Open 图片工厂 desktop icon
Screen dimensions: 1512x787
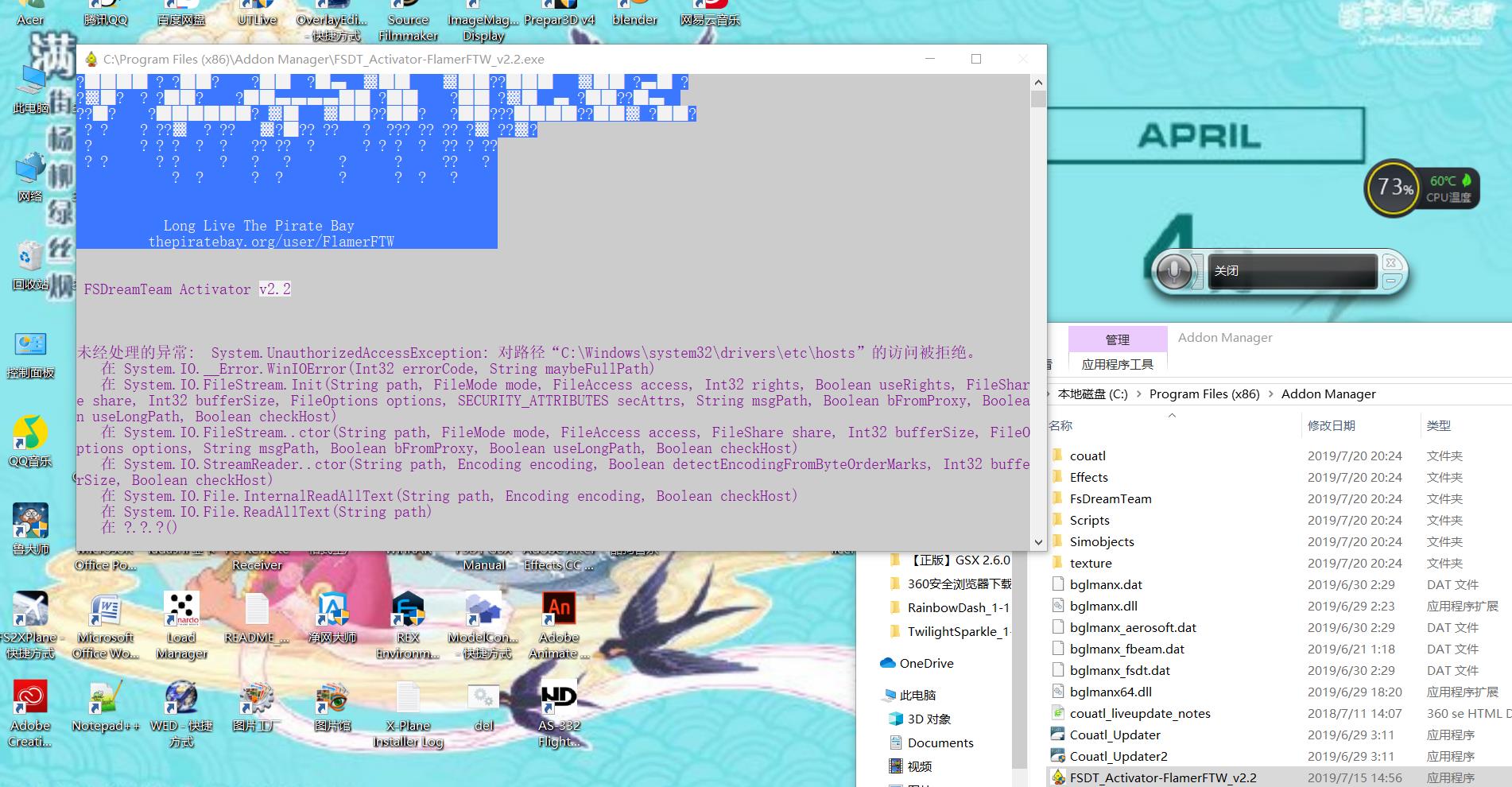point(257,707)
